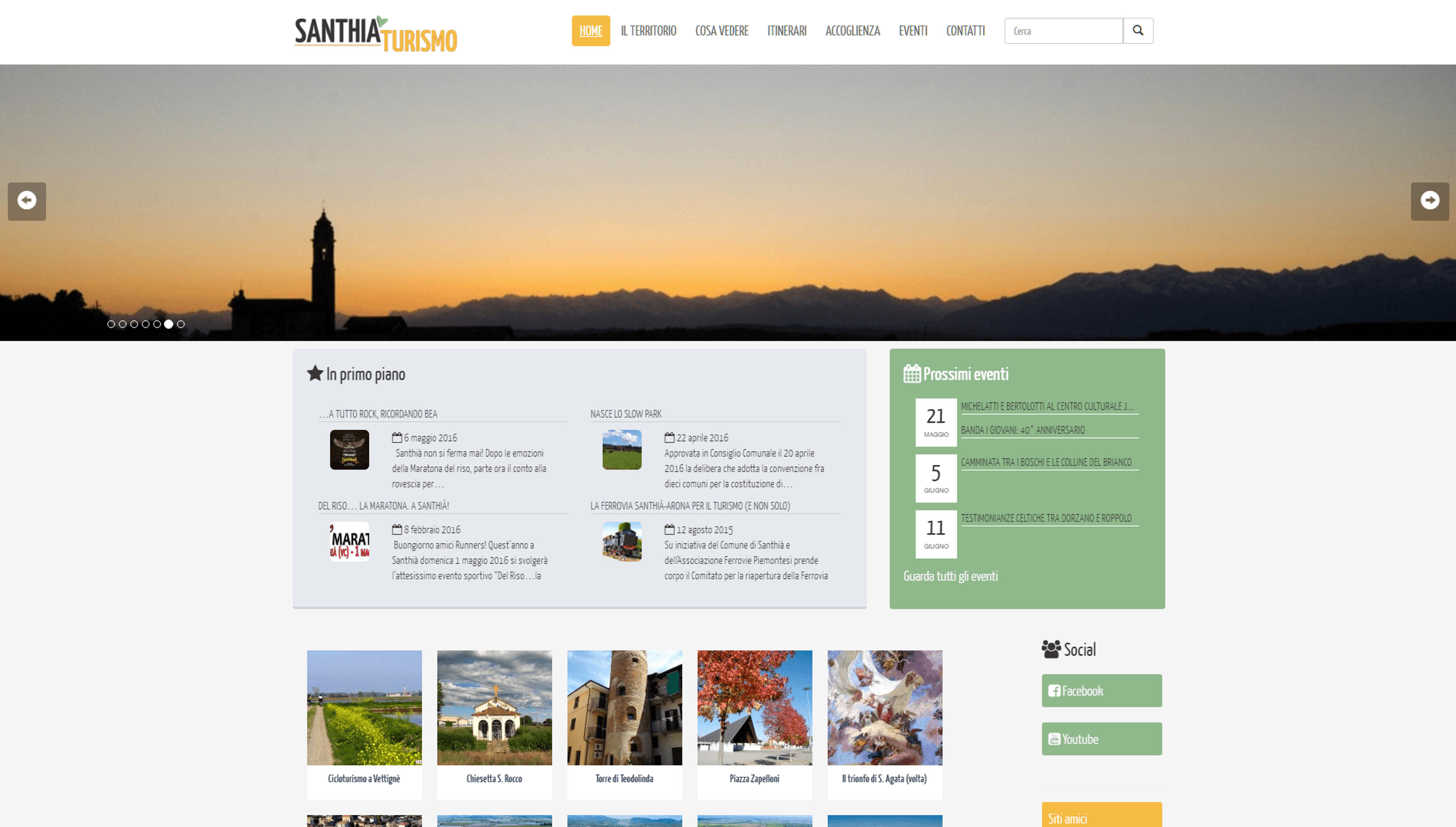This screenshot has width=1456, height=827.
Task: Go to previous slide with left arrow
Action: click(x=27, y=201)
